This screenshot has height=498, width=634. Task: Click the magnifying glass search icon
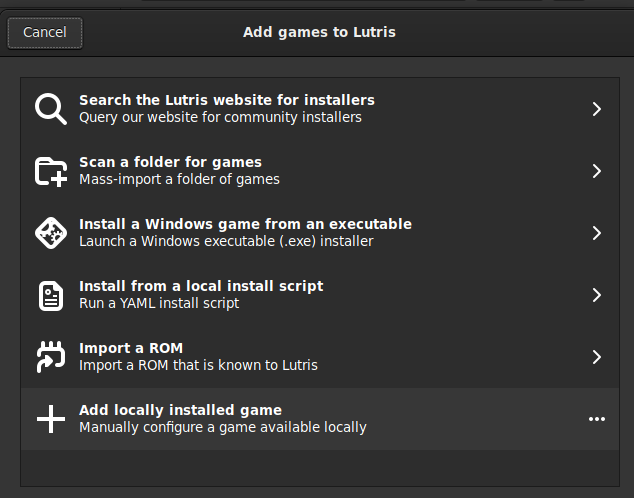tap(50, 109)
